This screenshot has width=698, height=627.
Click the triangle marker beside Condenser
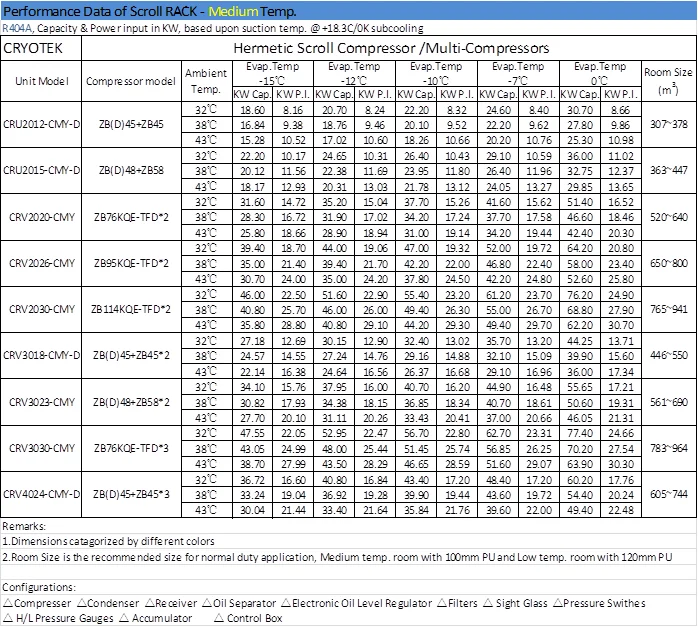tap(80, 604)
